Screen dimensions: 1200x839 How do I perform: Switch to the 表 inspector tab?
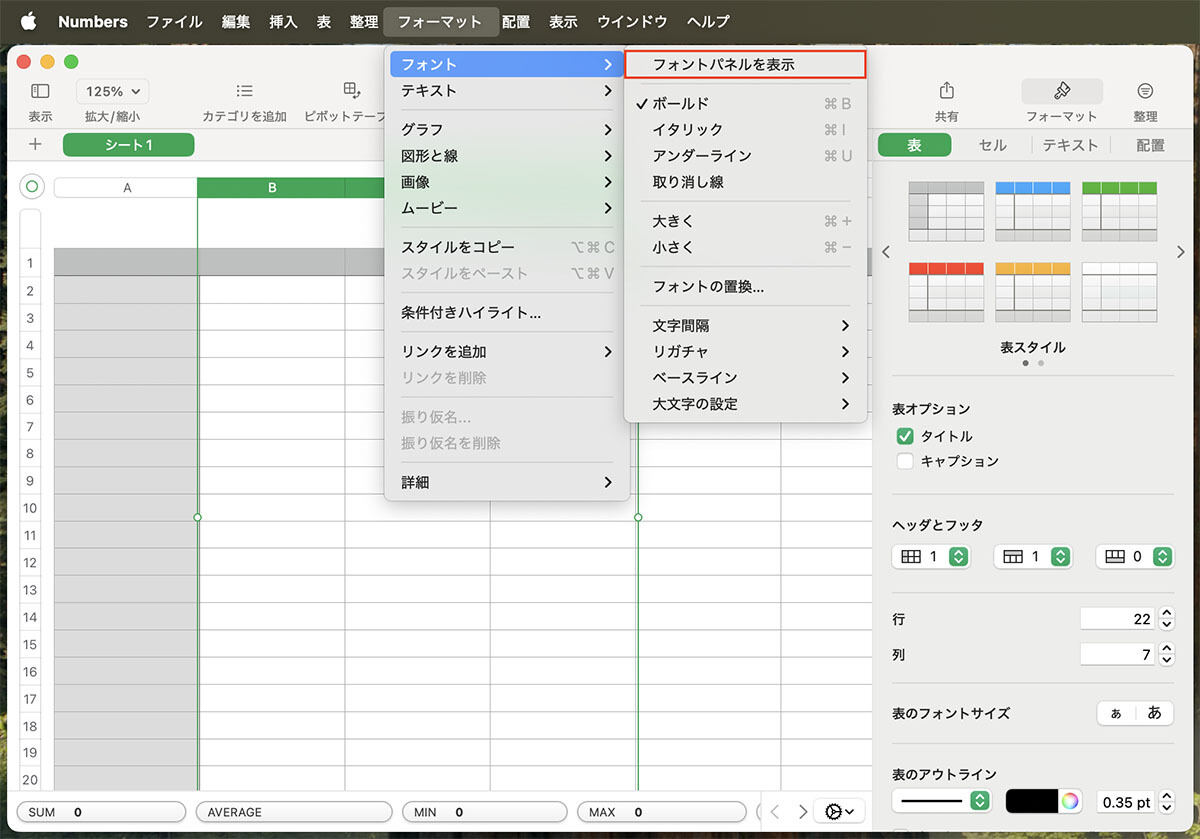[914, 145]
